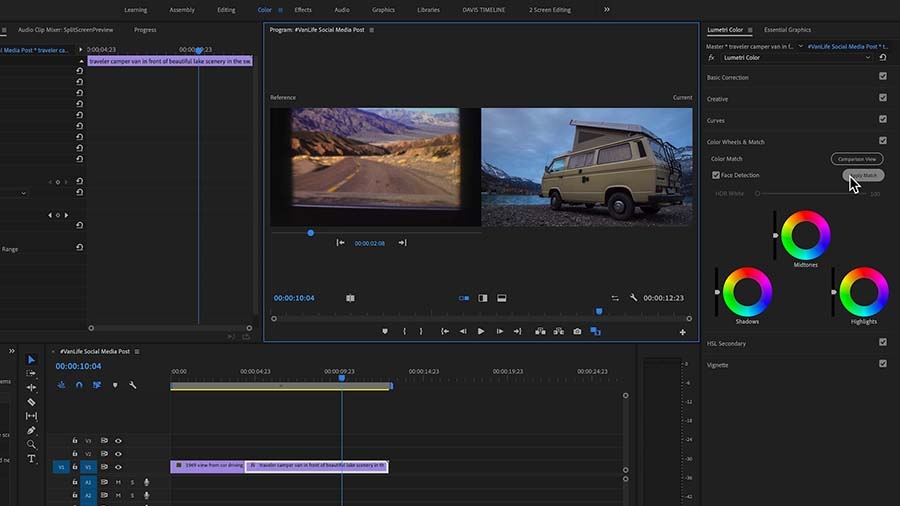Image resolution: width=900 pixels, height=506 pixels.
Task: Open the Audio Clip Mixer tab
Action: tap(65, 30)
